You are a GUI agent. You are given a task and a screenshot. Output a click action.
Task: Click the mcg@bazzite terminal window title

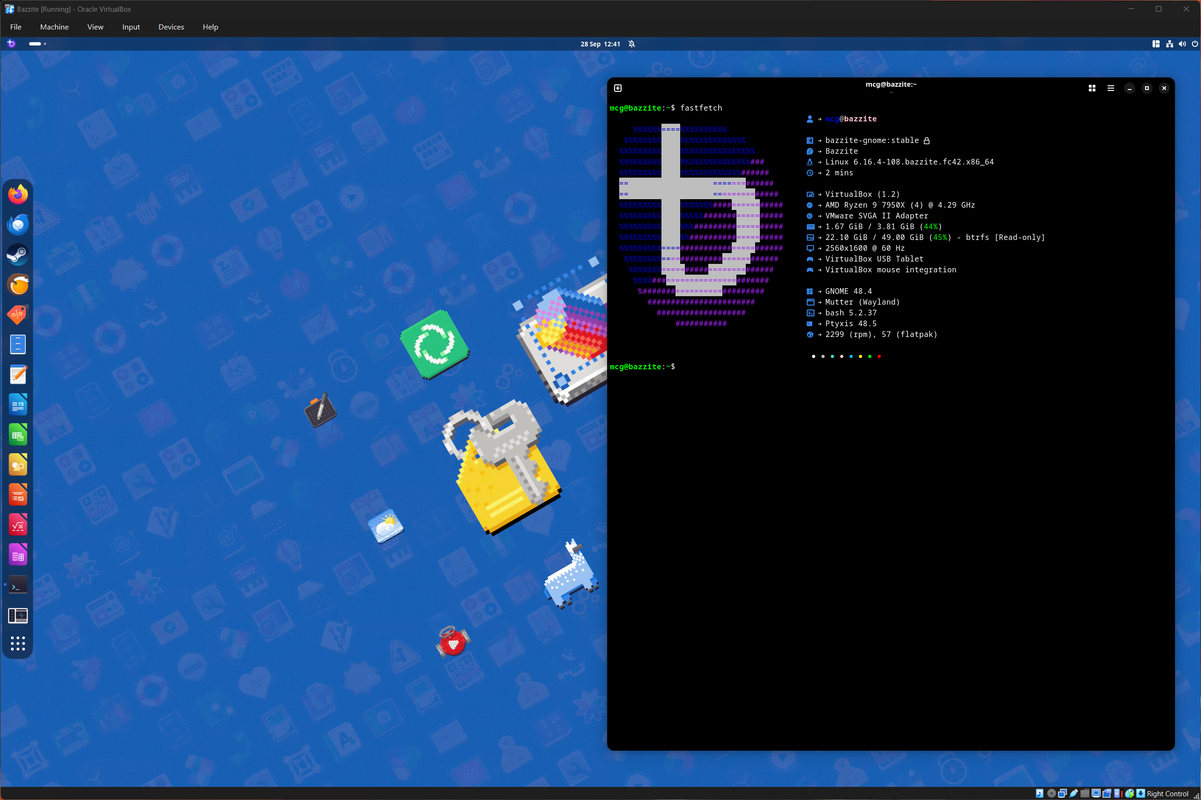[891, 84]
